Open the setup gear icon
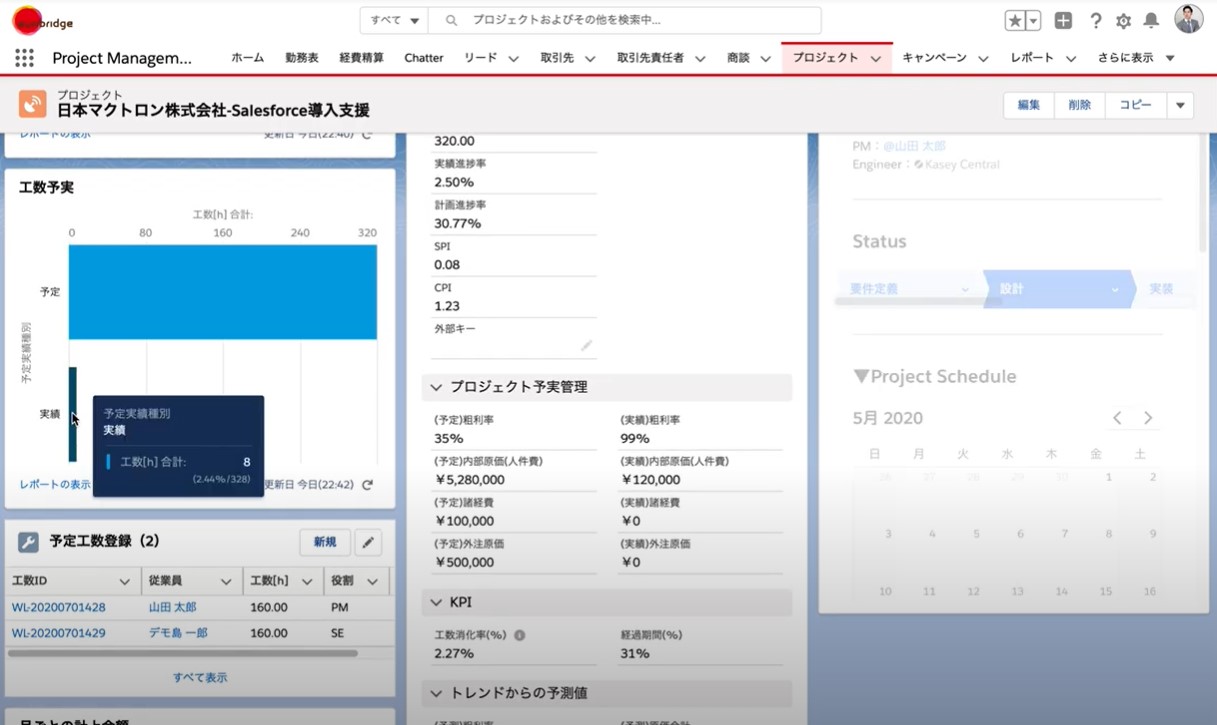Viewport: 1217px width, 725px height. (1123, 20)
